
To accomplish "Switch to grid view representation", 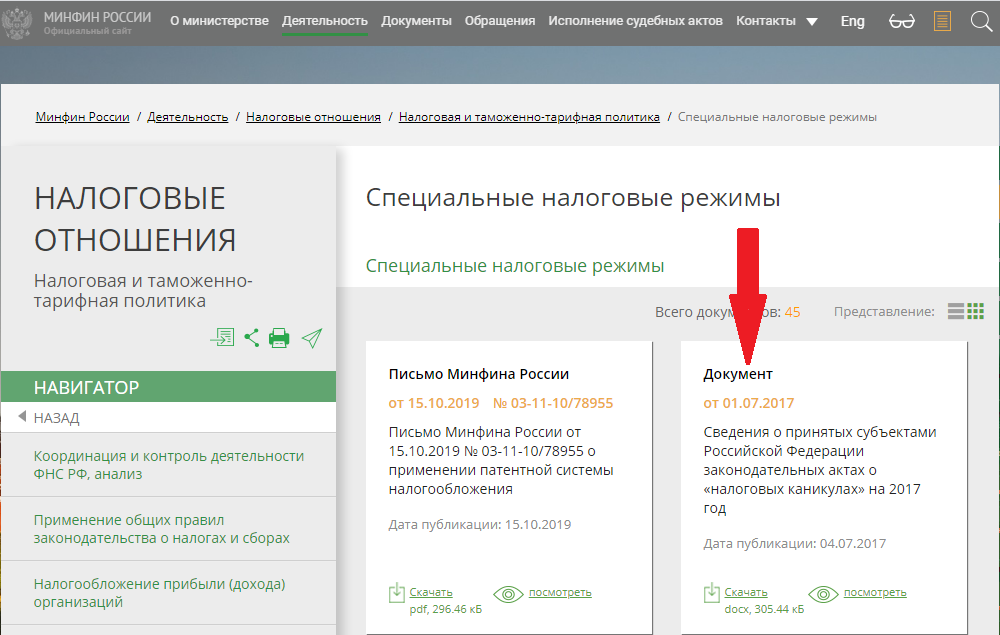I will click(976, 311).
